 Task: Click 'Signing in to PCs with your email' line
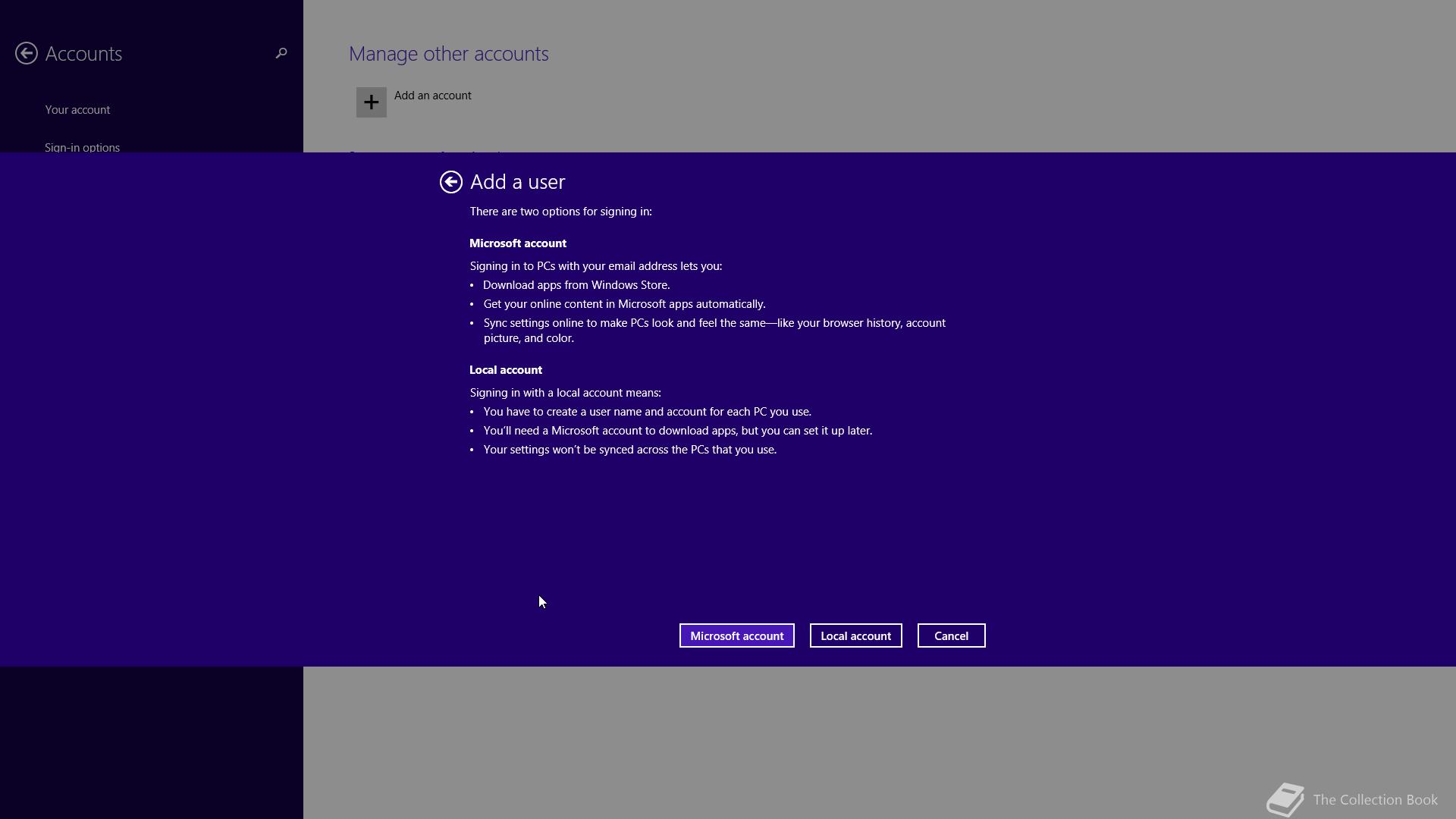(595, 266)
